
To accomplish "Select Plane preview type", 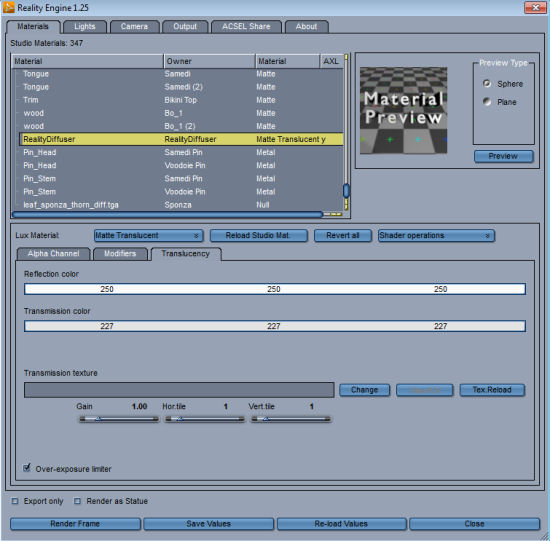I will click(487, 102).
